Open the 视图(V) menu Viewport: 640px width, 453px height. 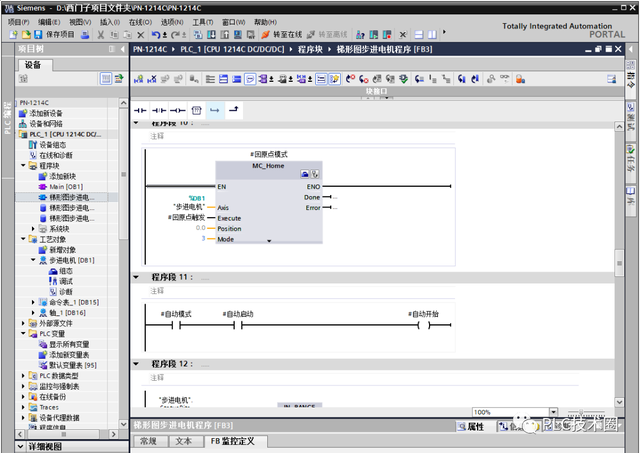(80, 22)
